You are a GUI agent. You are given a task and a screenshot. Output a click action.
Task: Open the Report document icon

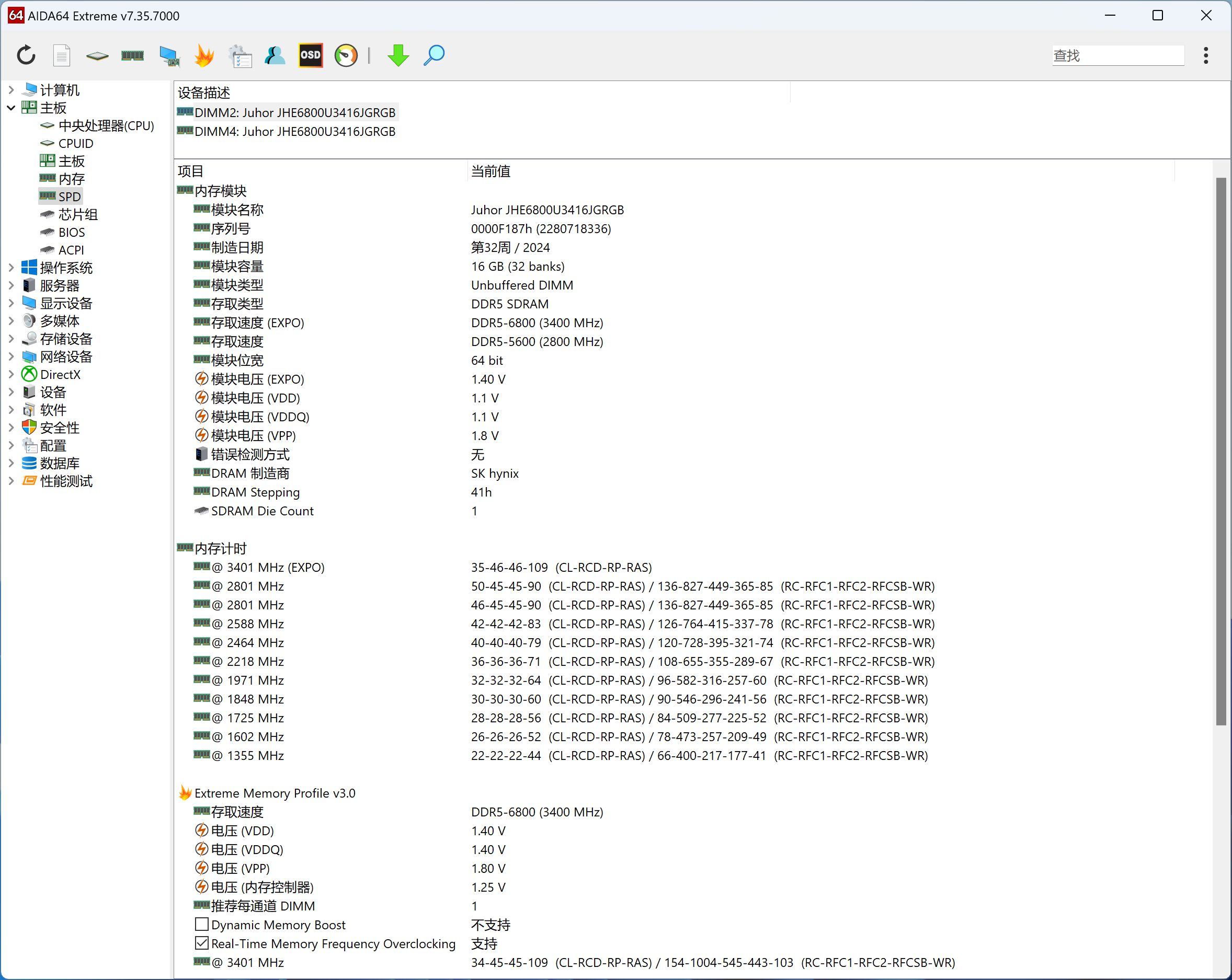point(62,55)
